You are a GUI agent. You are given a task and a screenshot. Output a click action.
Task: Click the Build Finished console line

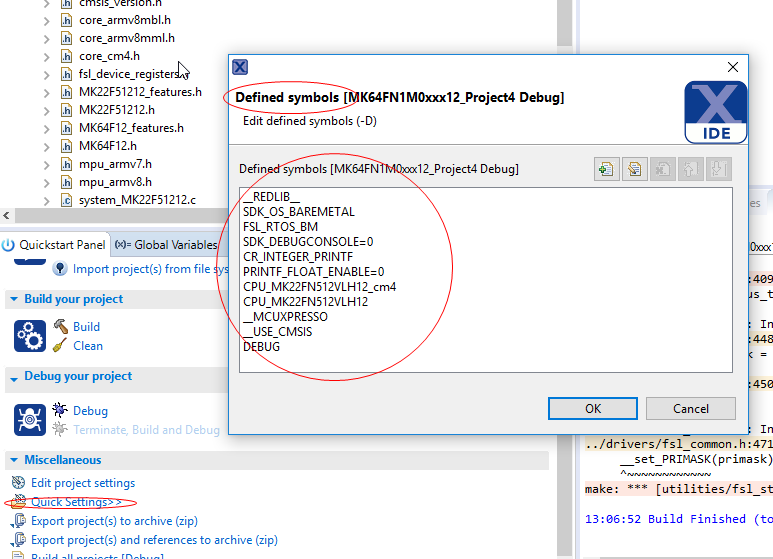(678, 519)
